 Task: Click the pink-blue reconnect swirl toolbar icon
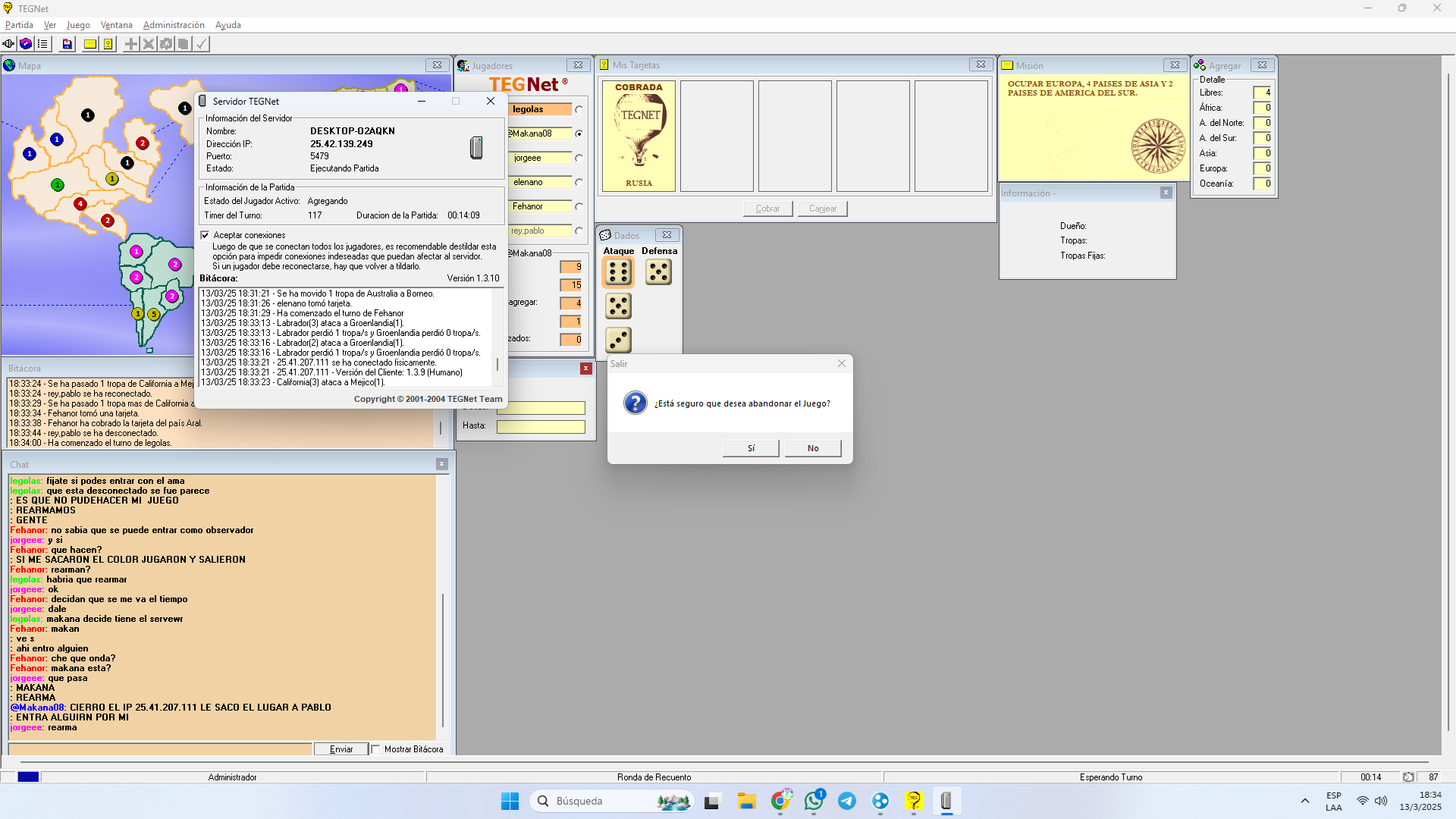[x=26, y=44]
